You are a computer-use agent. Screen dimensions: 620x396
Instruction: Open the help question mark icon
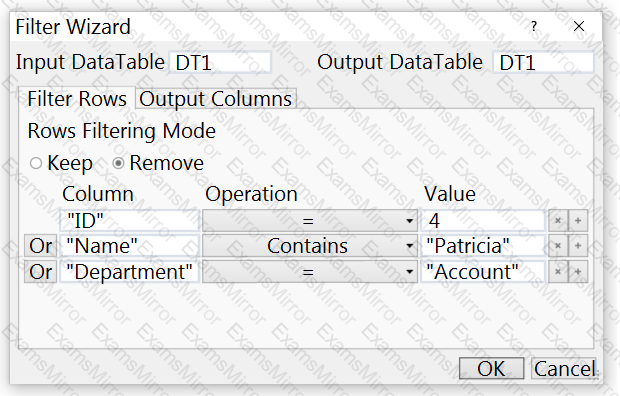click(x=534, y=27)
